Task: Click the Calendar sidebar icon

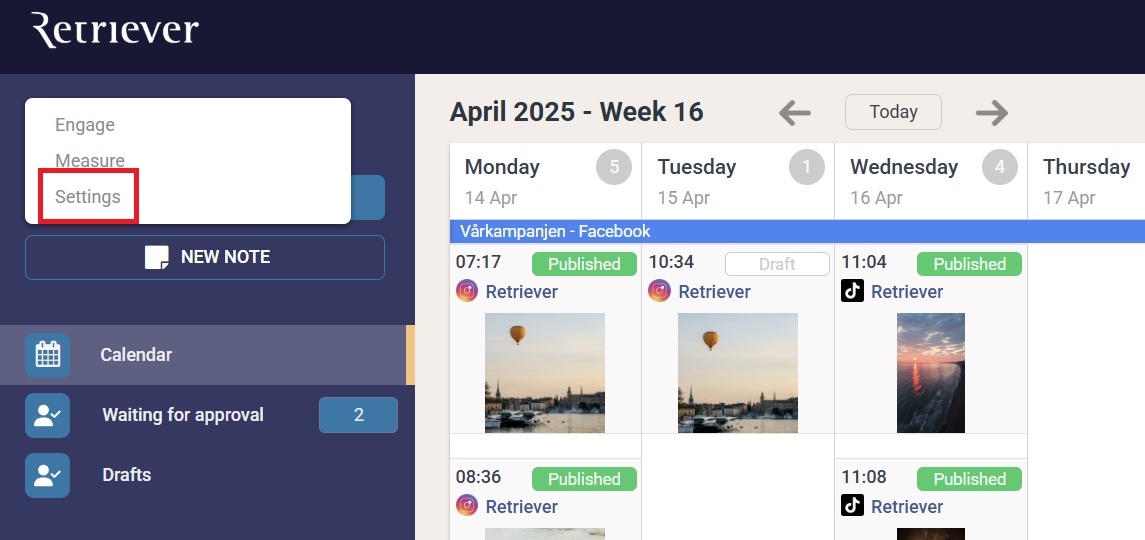Action: pos(48,355)
